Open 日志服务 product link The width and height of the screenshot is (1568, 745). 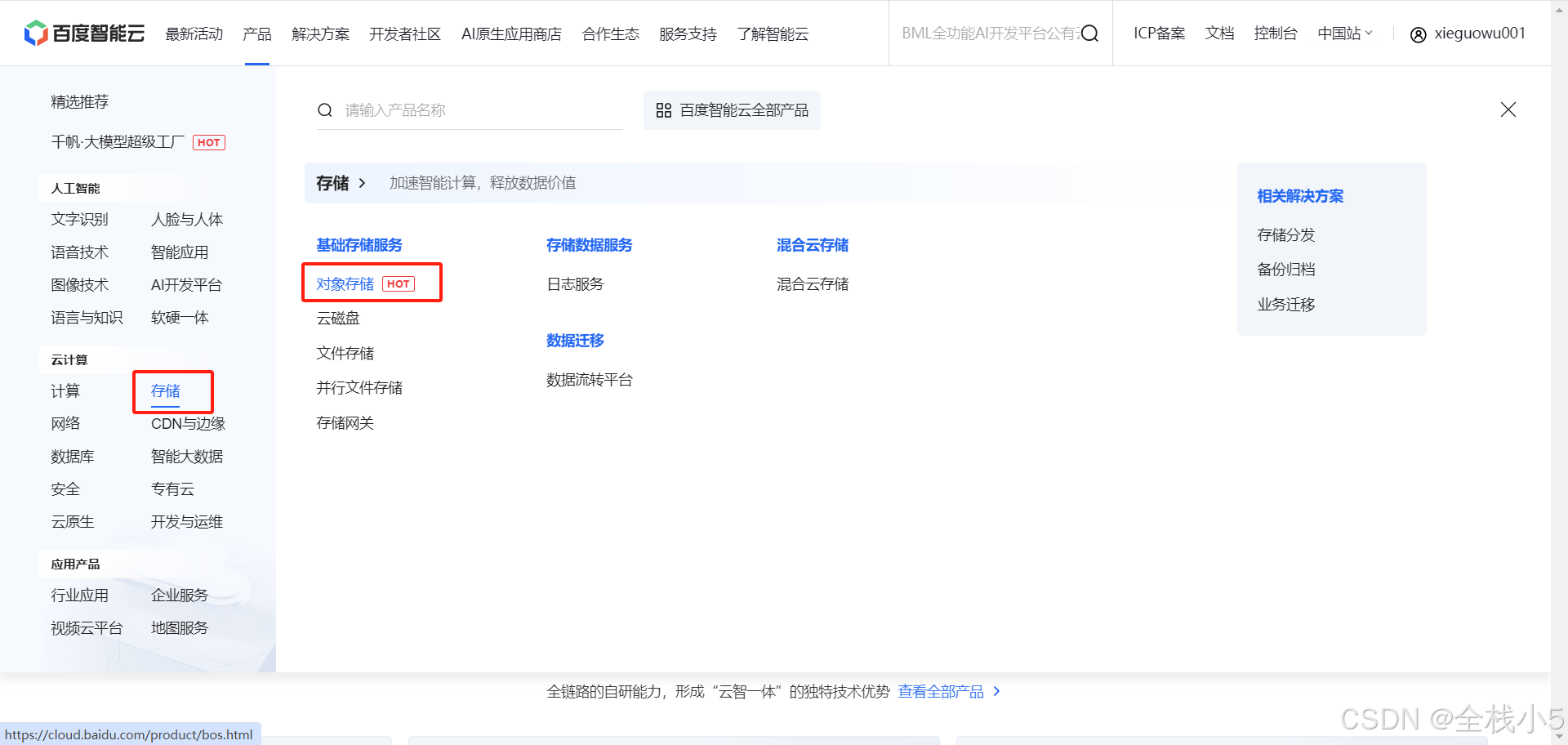pos(575,284)
